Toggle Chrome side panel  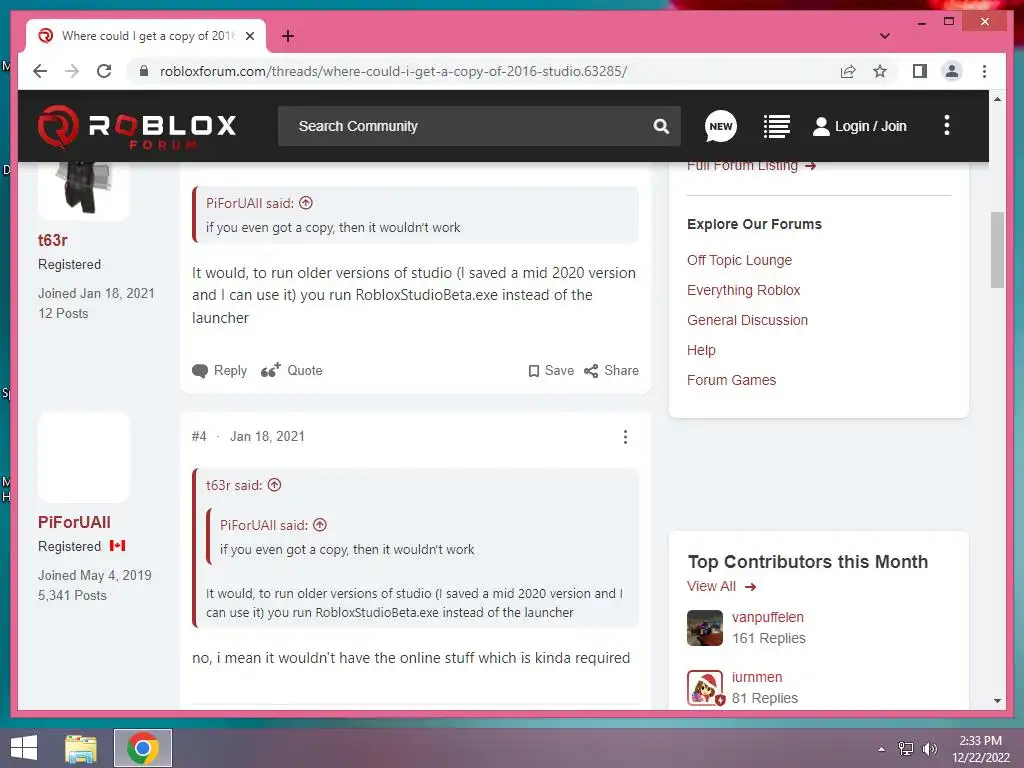pos(920,71)
